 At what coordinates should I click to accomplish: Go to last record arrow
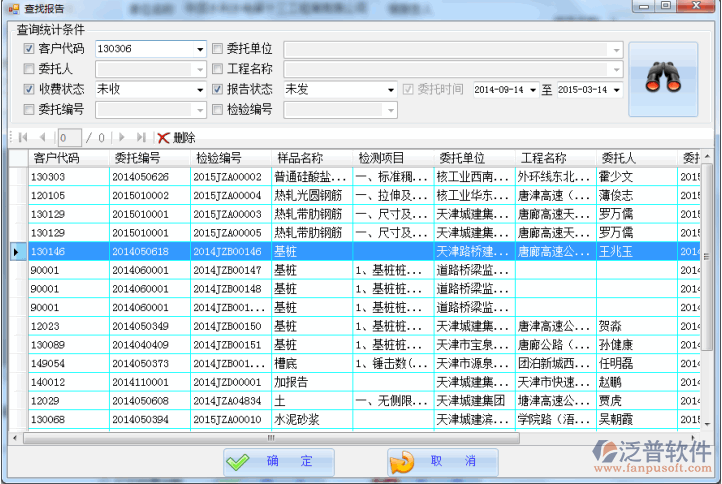141,137
